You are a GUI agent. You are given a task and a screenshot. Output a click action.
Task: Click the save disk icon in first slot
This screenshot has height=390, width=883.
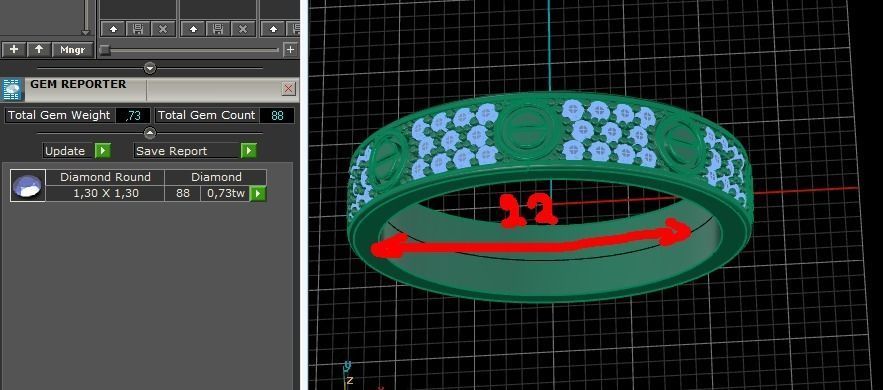(138, 29)
